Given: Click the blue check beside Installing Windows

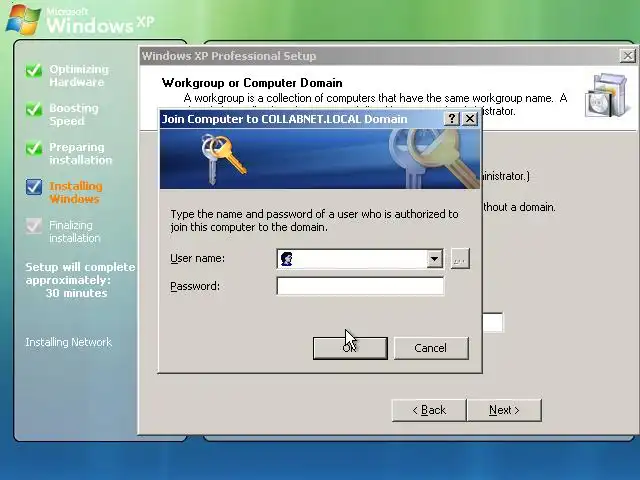Looking at the screenshot, I should [34, 187].
